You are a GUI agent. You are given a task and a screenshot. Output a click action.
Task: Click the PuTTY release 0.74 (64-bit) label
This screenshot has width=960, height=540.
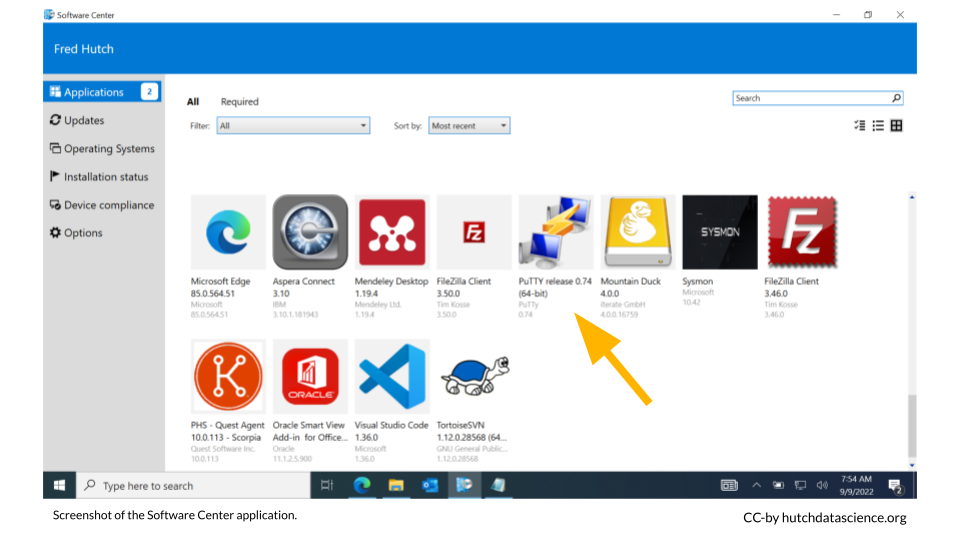click(x=555, y=287)
